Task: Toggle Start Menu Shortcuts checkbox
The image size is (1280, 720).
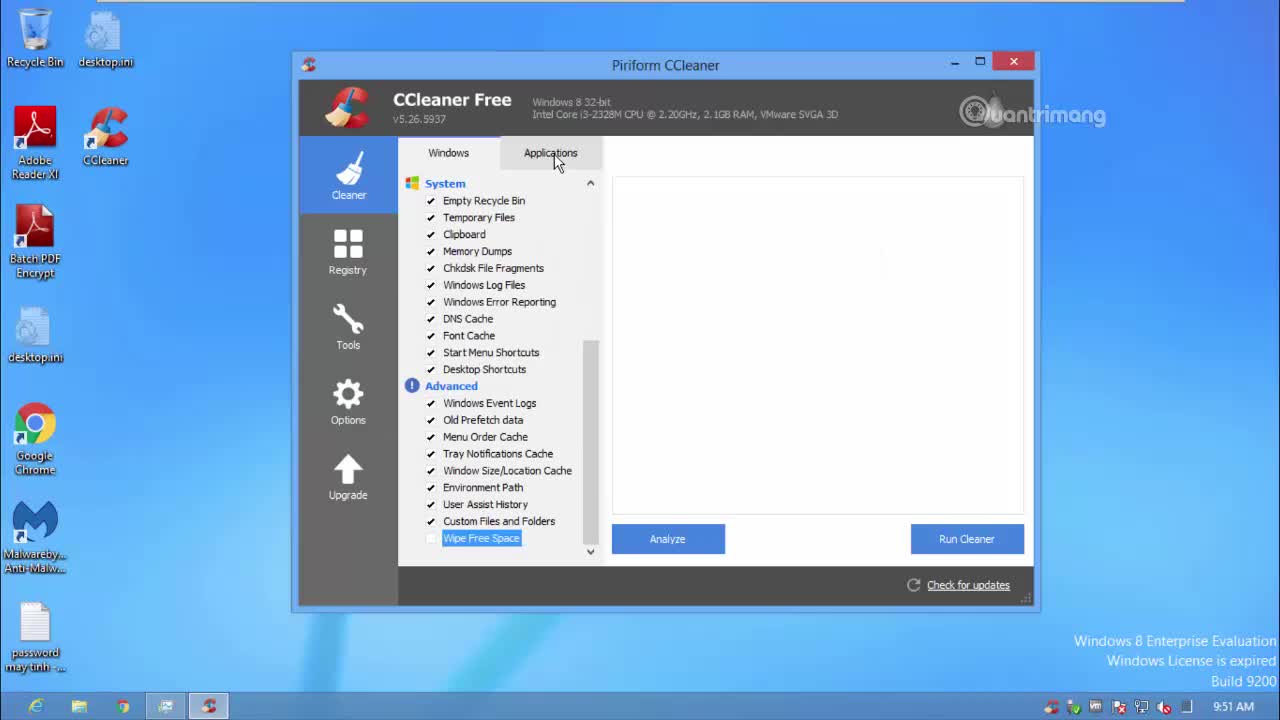Action: point(431,353)
